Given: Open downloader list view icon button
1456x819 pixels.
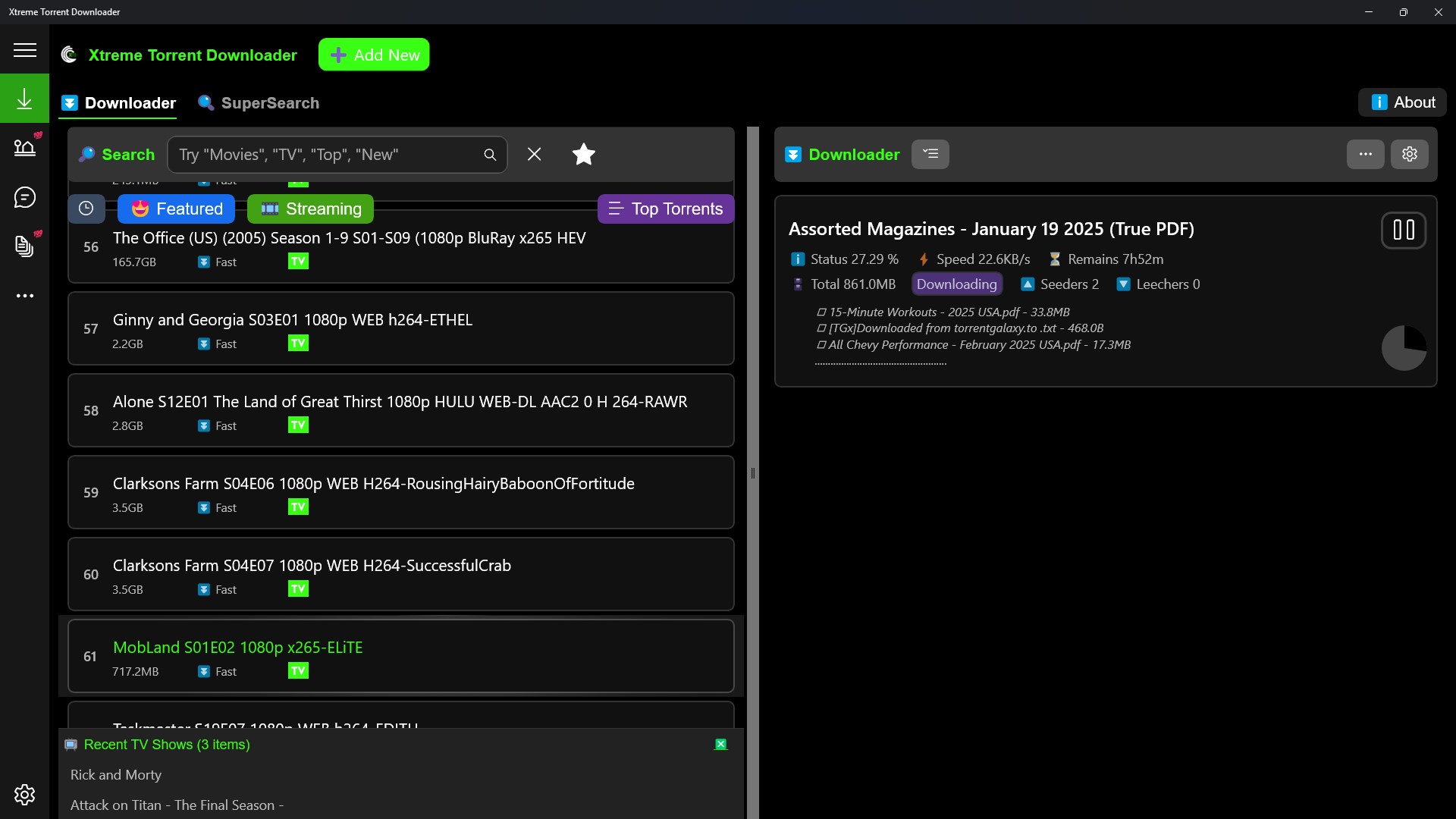Looking at the screenshot, I should [930, 155].
